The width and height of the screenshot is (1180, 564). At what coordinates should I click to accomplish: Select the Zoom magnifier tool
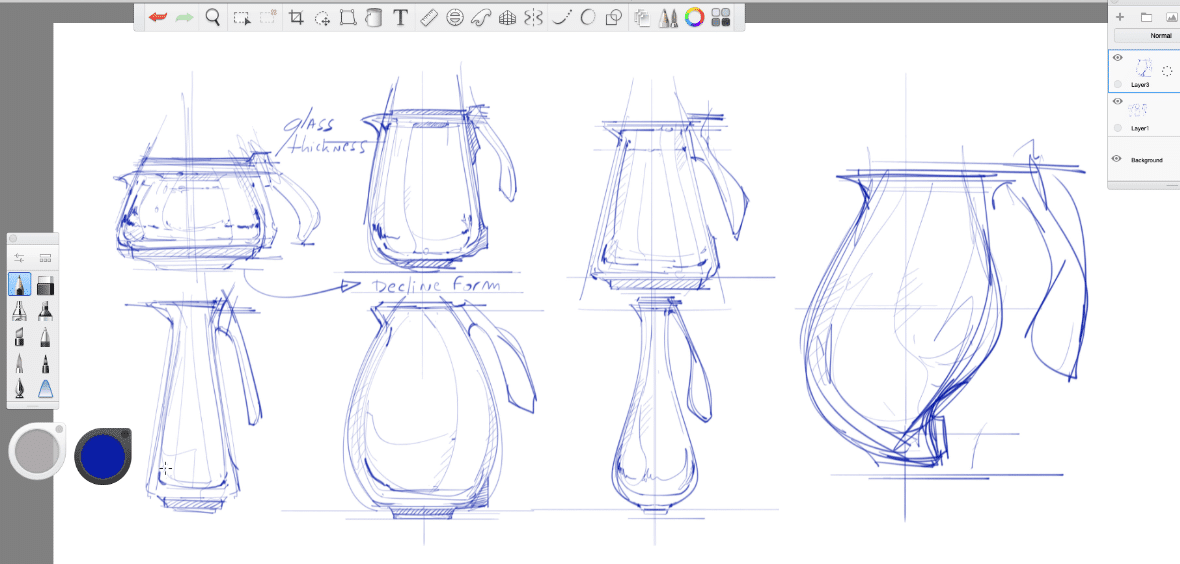tap(213, 17)
